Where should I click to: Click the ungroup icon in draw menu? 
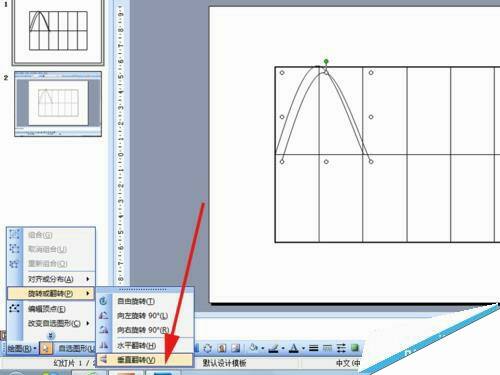(14, 249)
